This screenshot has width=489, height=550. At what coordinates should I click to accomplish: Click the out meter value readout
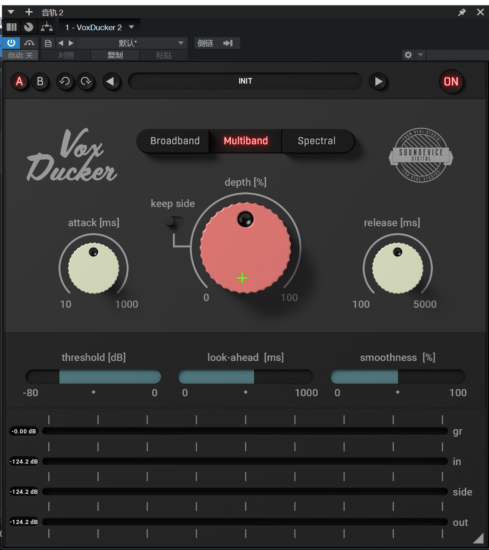[24, 522]
